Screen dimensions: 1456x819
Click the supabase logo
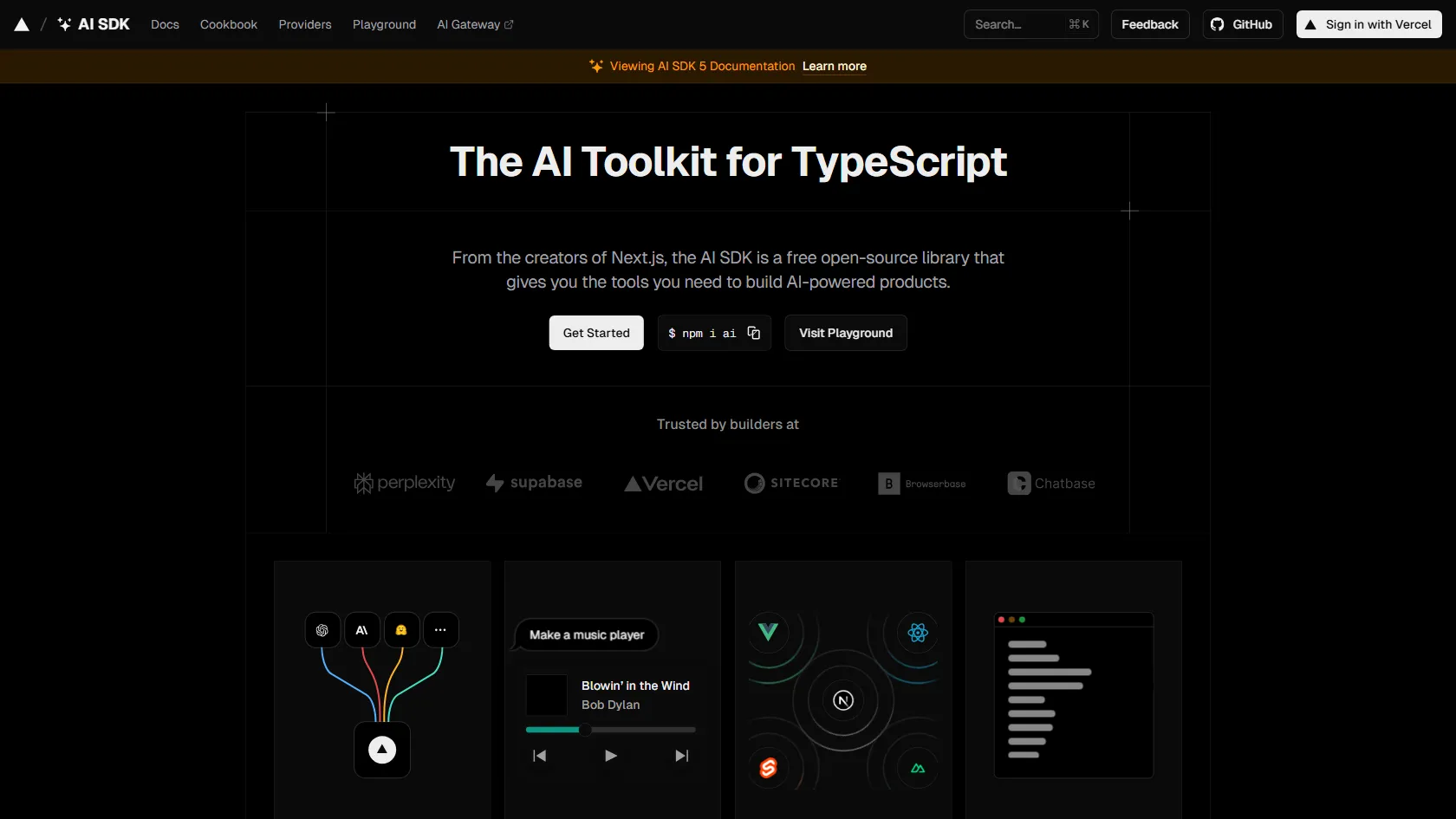point(534,483)
